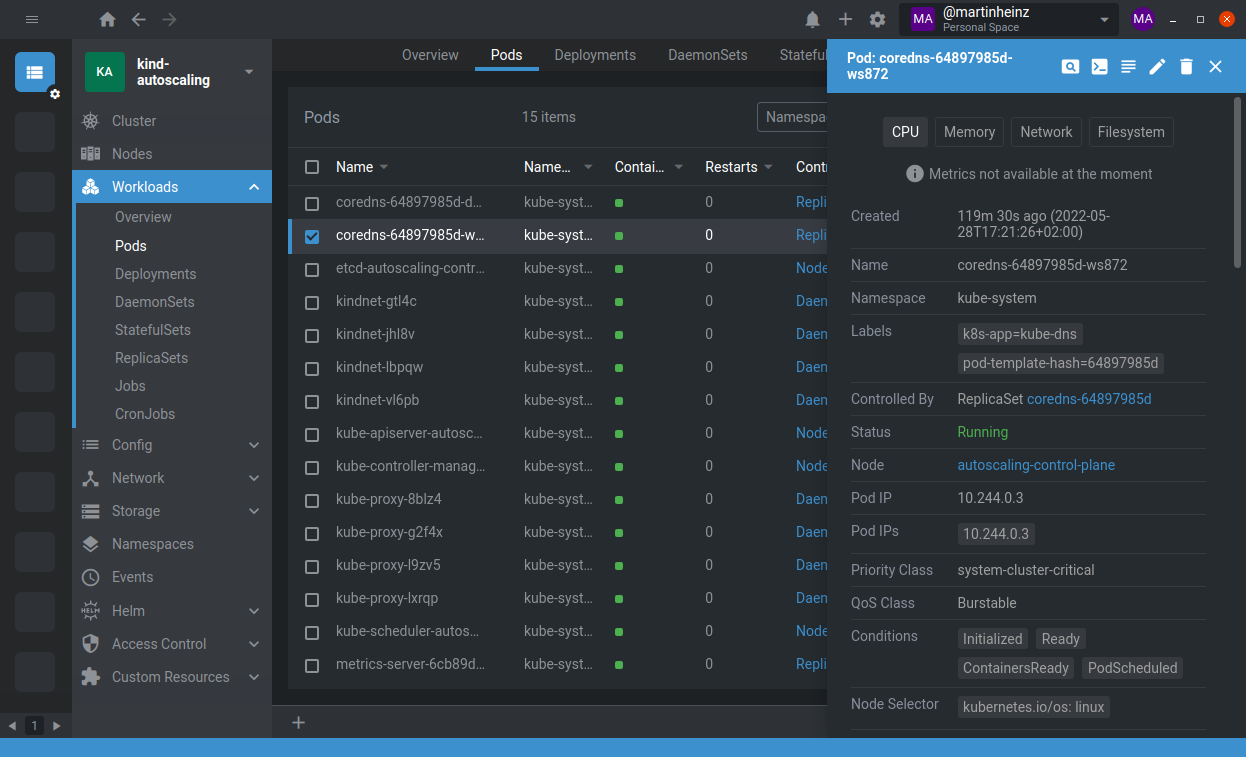Click the catalog list icon in hotbar

point(35,72)
